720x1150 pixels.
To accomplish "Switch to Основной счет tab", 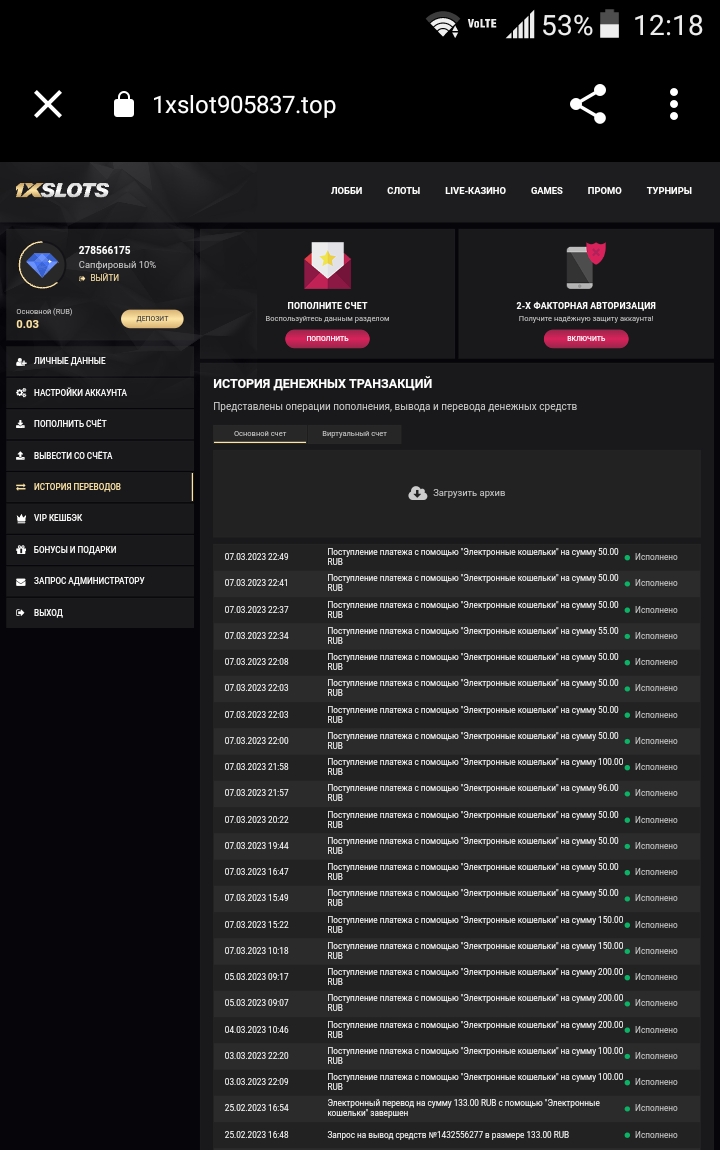I will pos(260,433).
